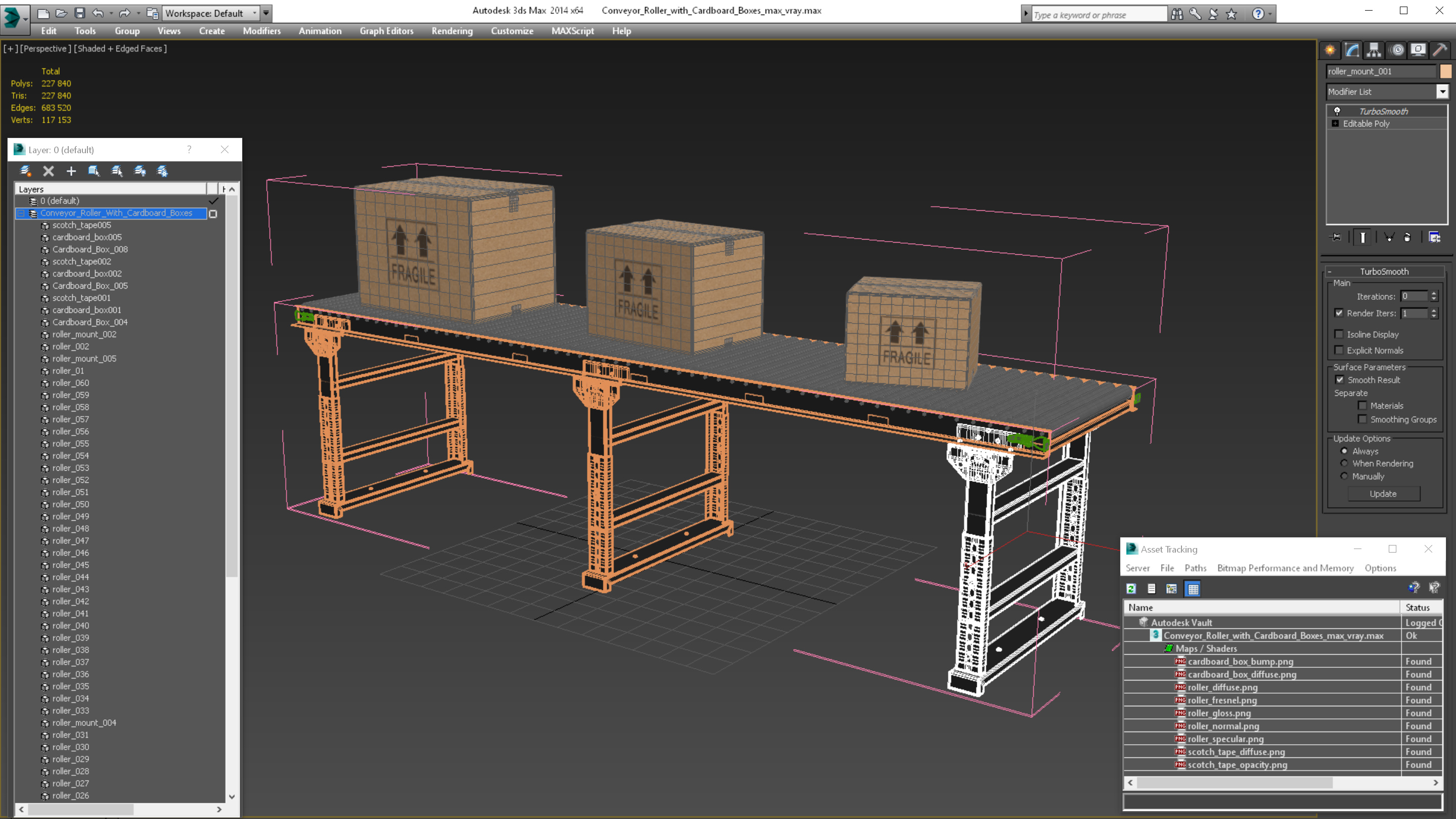
Task: Click Create New Layer plus icon
Action: click(71, 171)
